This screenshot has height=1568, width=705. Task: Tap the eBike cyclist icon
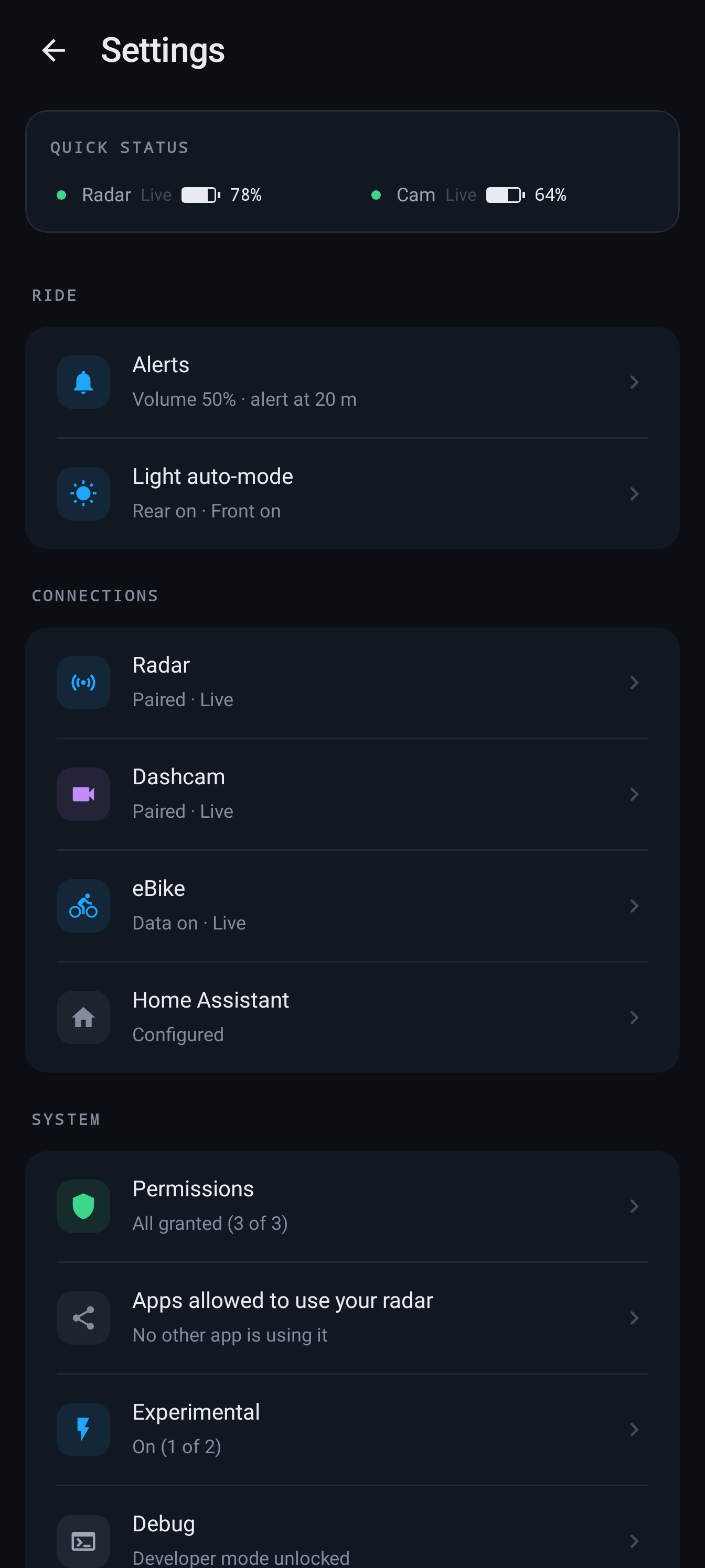click(x=83, y=906)
